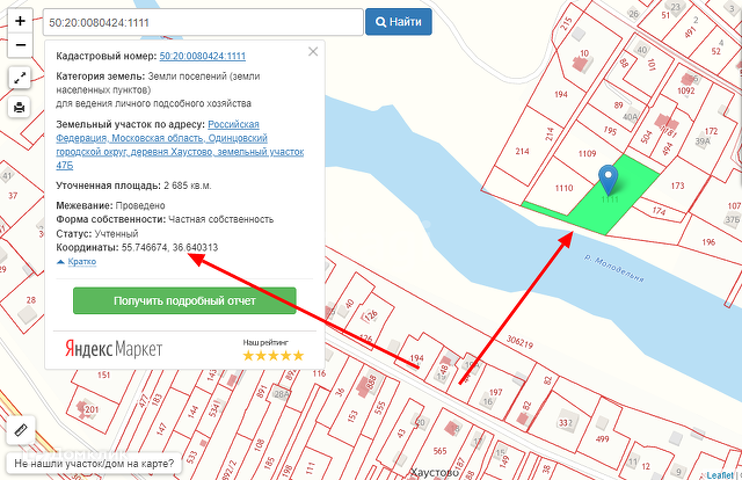Select parcel 1109 on the map
The image size is (742, 480).
(587, 154)
